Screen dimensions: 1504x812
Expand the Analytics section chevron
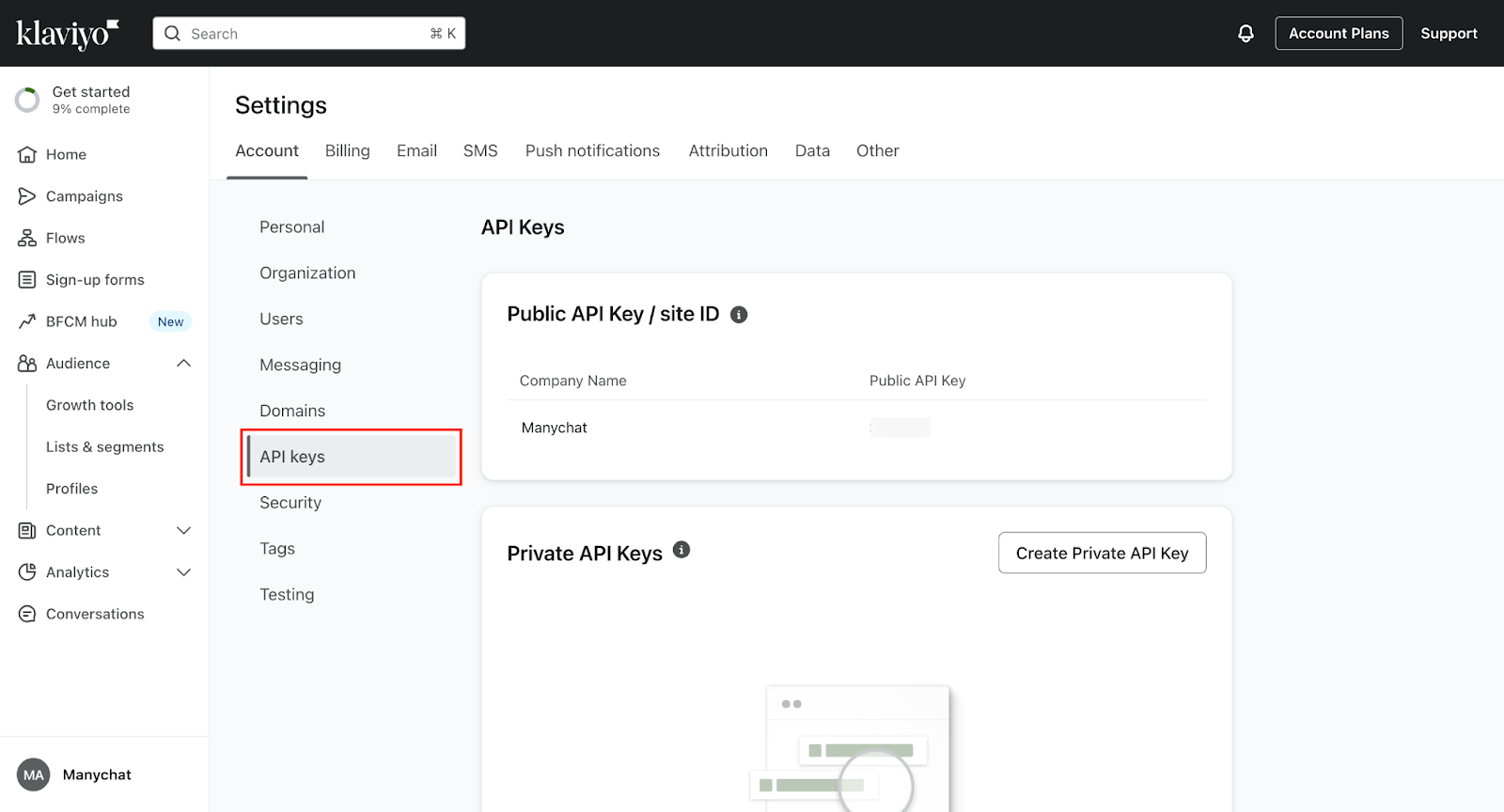coord(184,572)
